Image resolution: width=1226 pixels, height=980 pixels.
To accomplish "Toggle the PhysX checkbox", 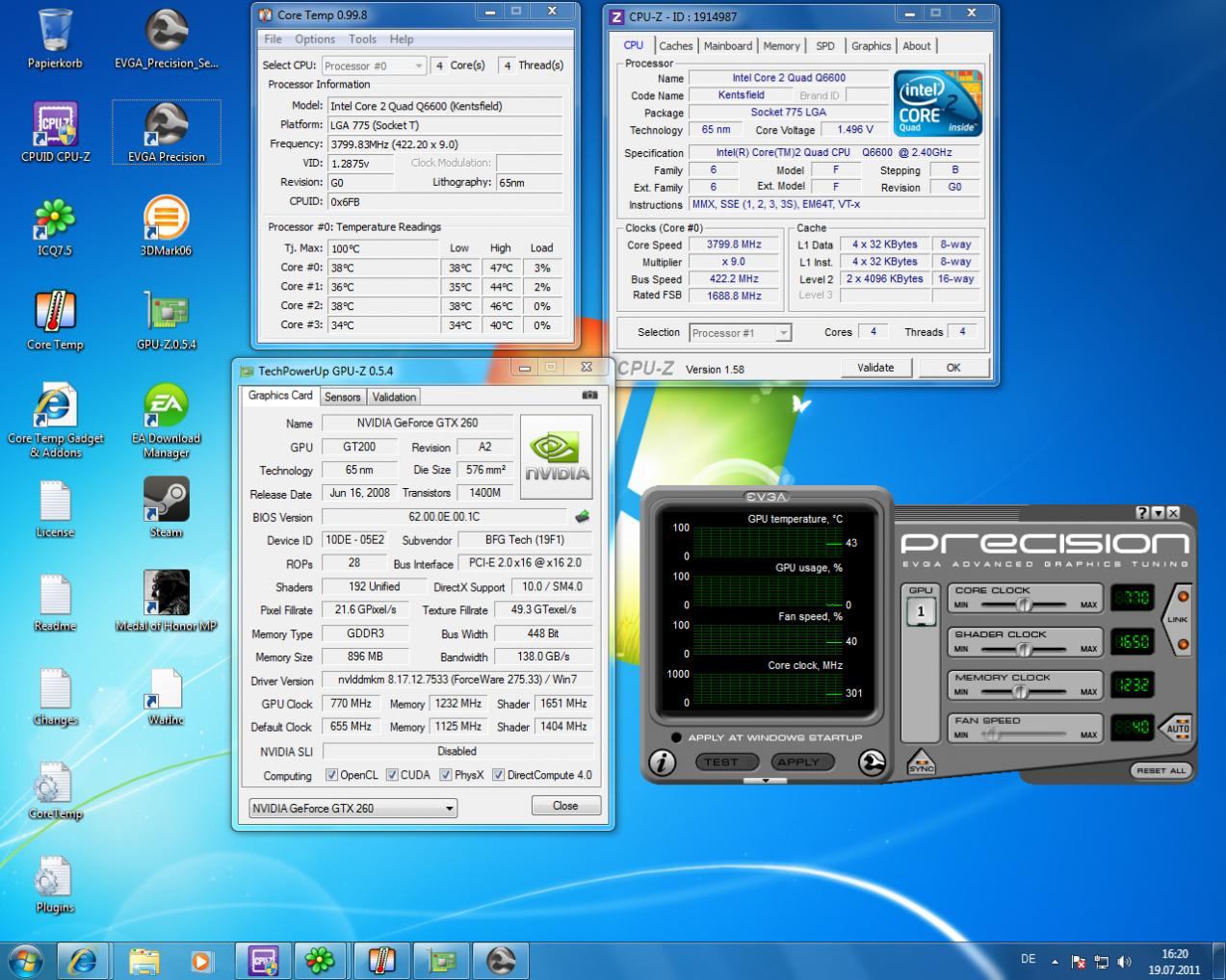I will coord(446,775).
